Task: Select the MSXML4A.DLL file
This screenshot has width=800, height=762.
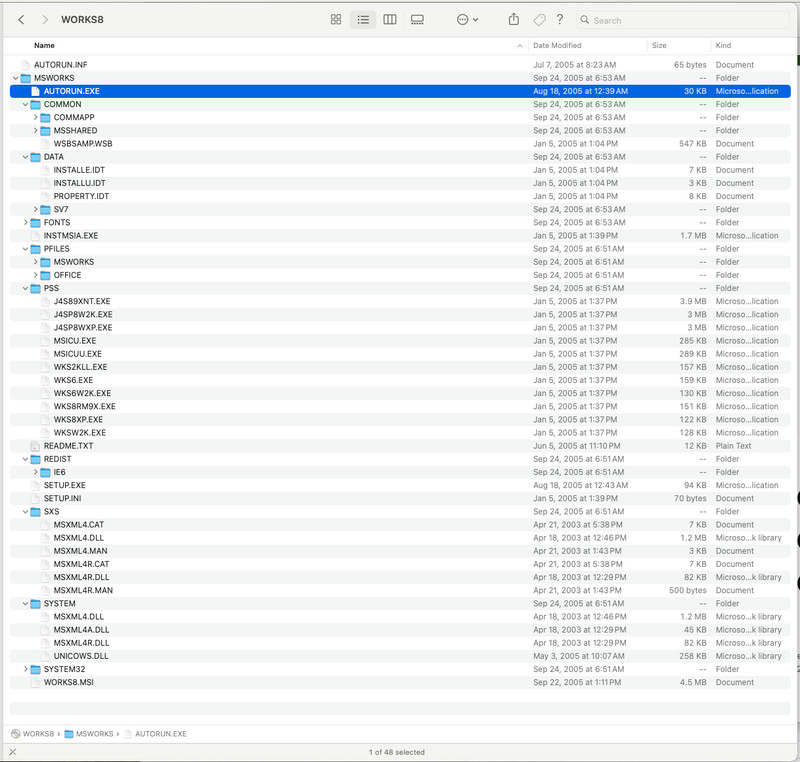Action: 400,630
